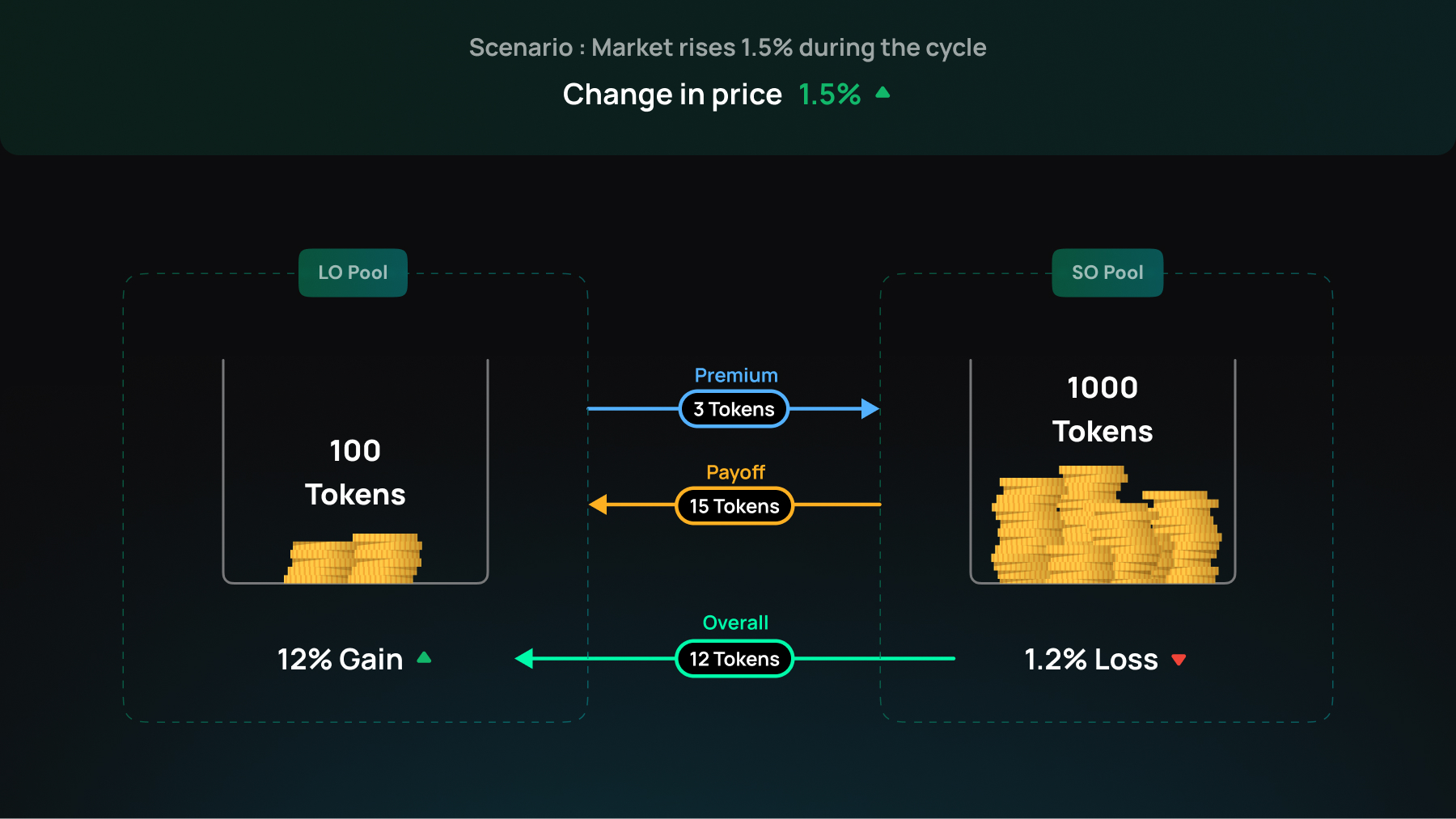Viewport: 1456px width, 819px height.
Task: Click the orange Payoff arrowhead pointing left
Action: point(599,504)
